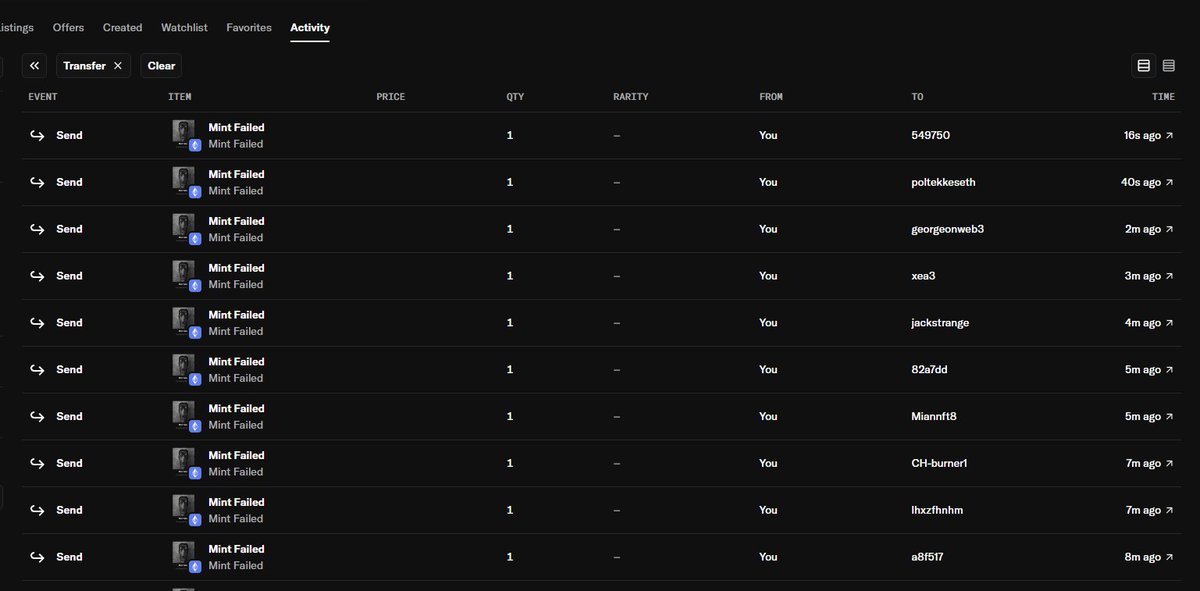Click the TIME column header
Screen dimensions: 1200x591
(x=1163, y=97)
